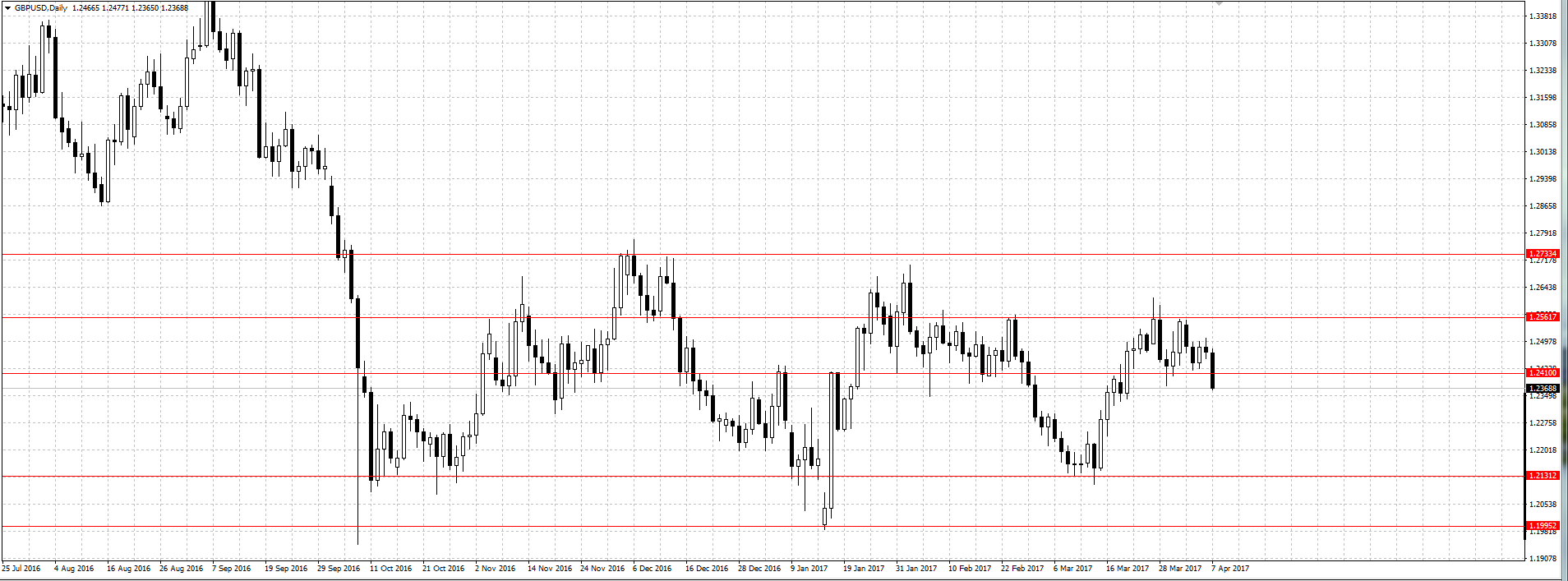Click the 24 Nov 2016 date label
Image resolution: width=1568 pixels, height=581 pixels.
point(602,569)
